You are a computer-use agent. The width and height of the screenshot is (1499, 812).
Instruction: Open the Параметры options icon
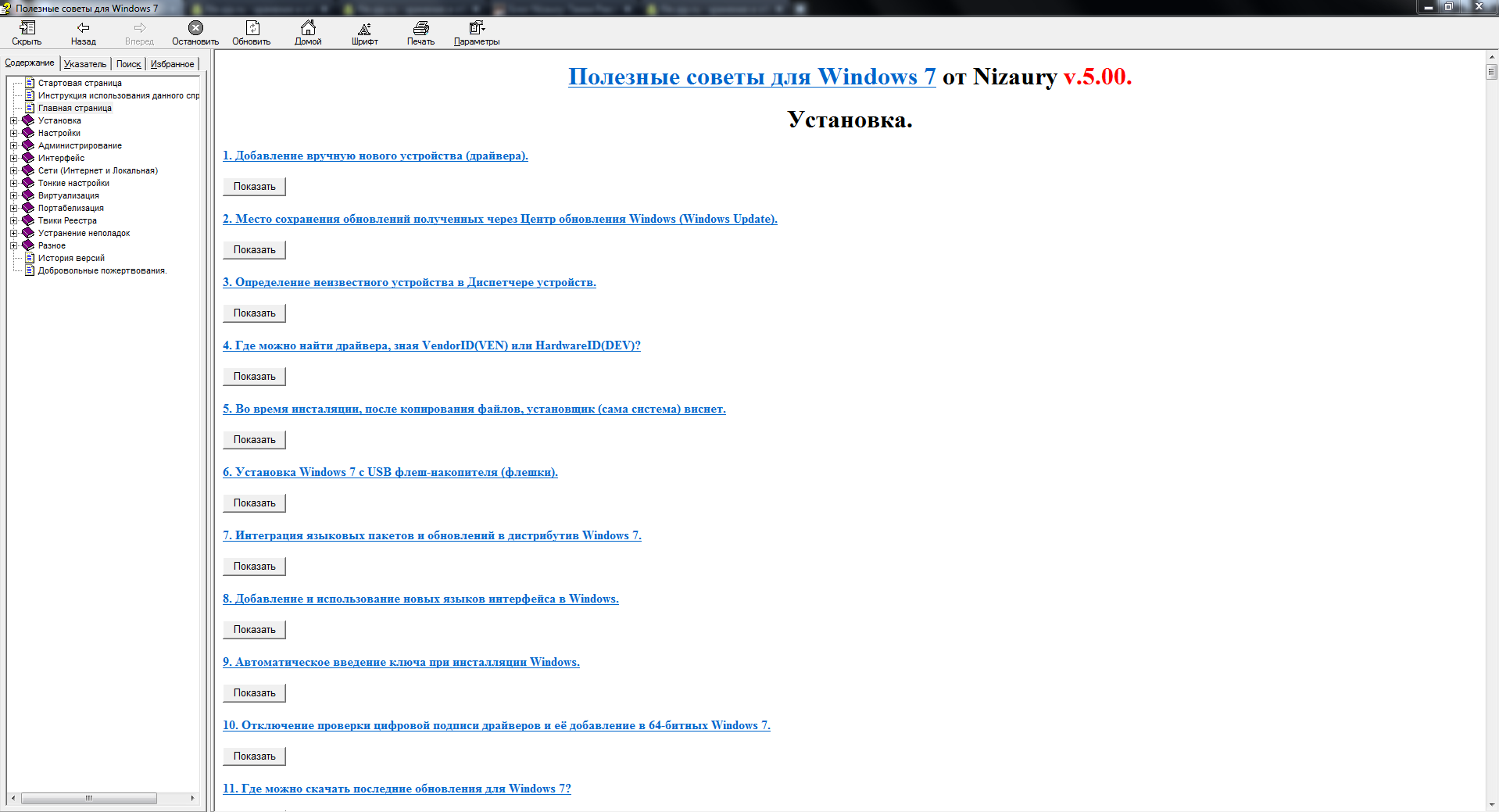tap(477, 28)
